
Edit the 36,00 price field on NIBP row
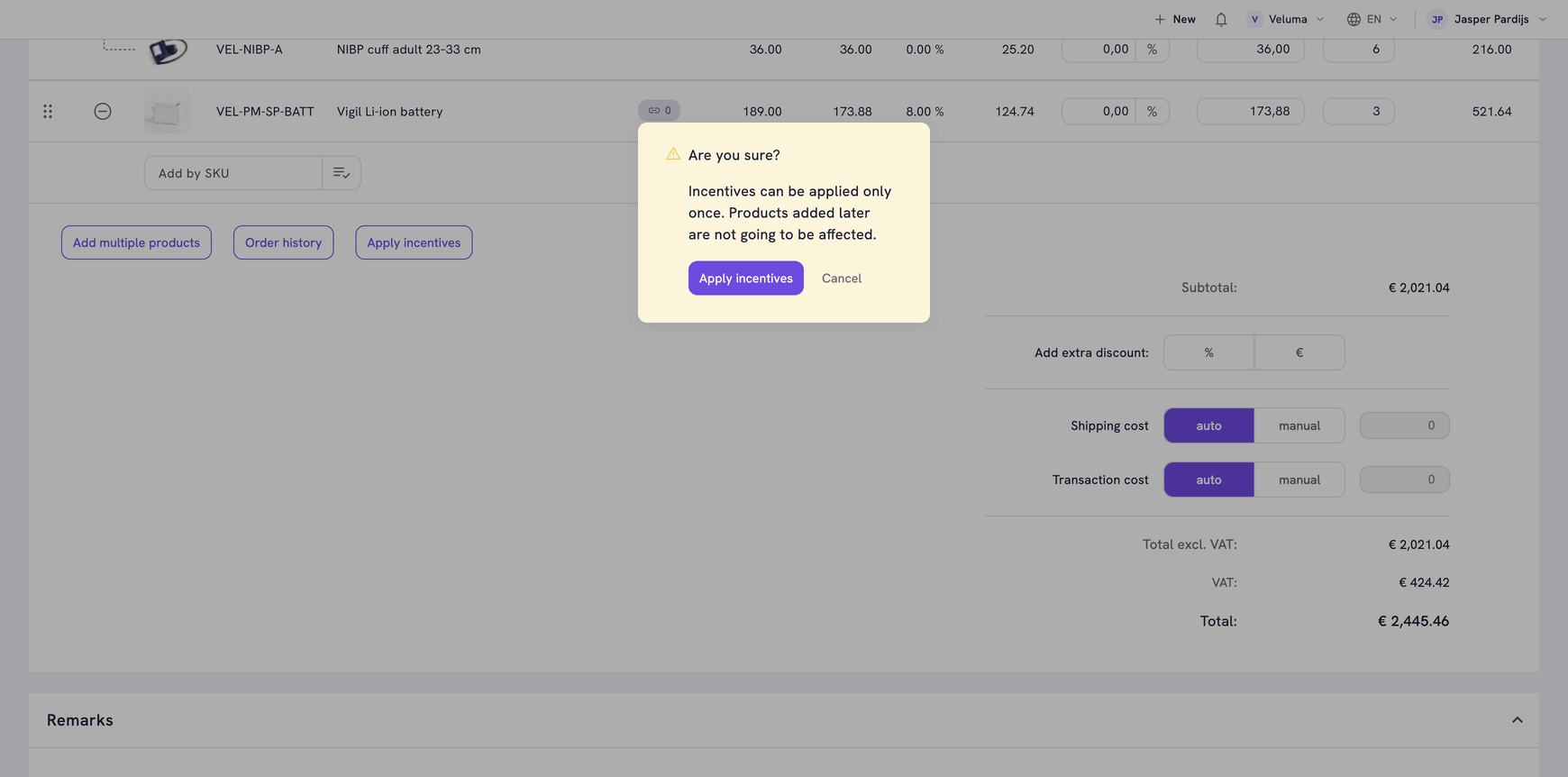(x=1251, y=50)
